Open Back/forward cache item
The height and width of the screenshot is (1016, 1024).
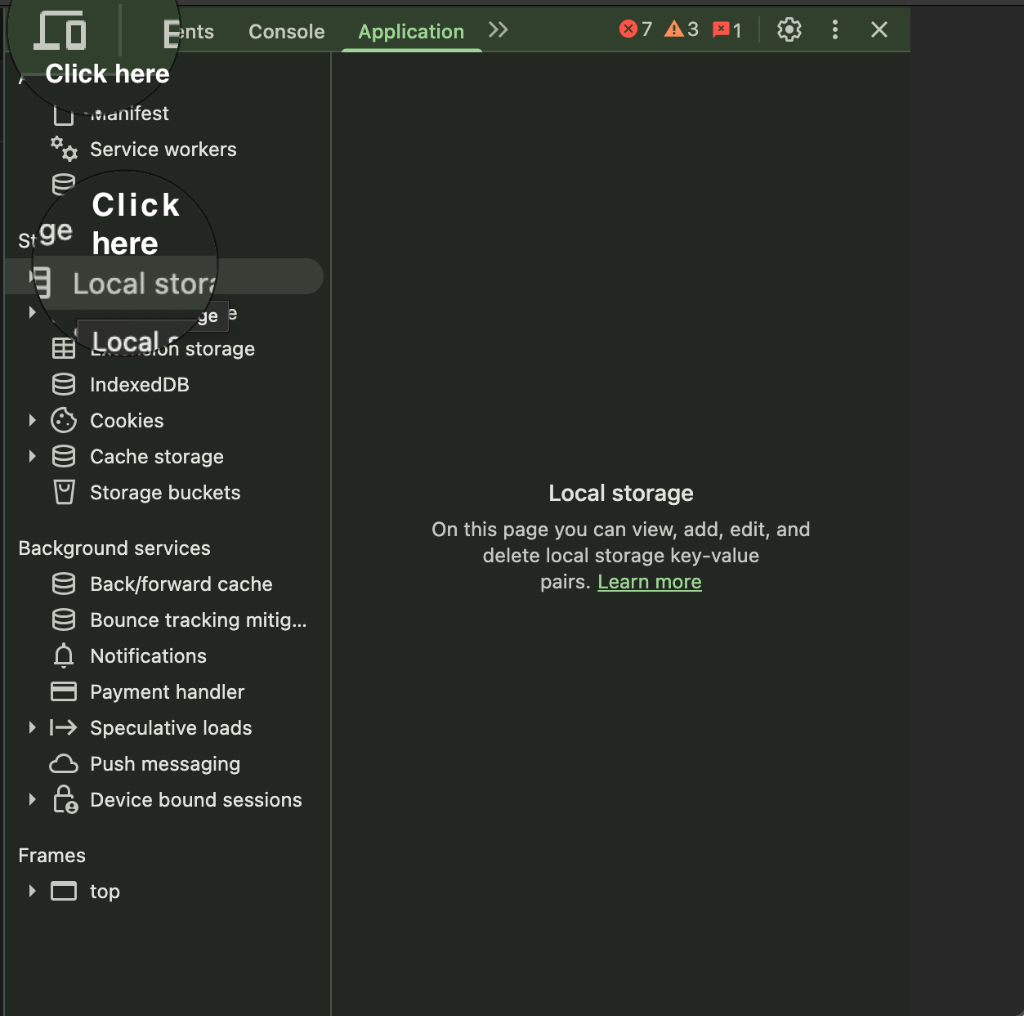[x=181, y=584]
